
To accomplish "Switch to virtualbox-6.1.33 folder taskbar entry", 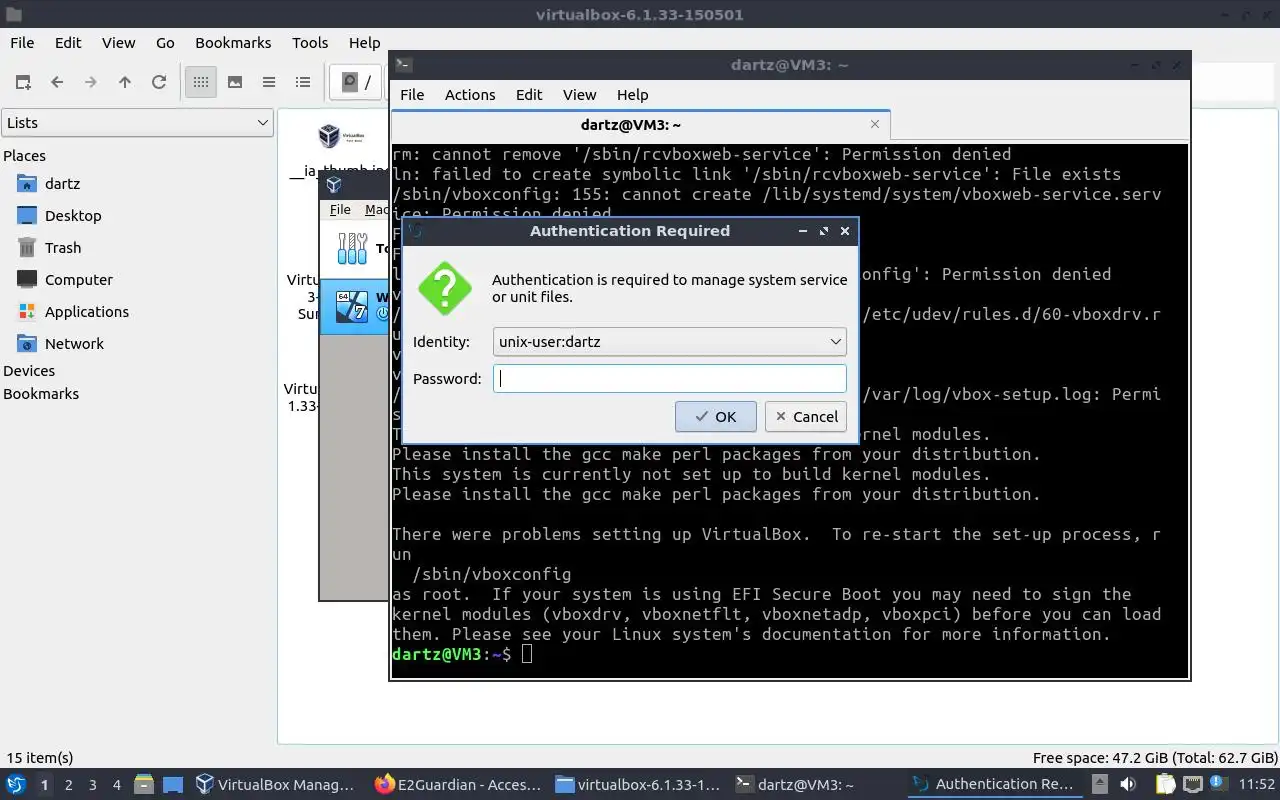I will tap(638, 785).
